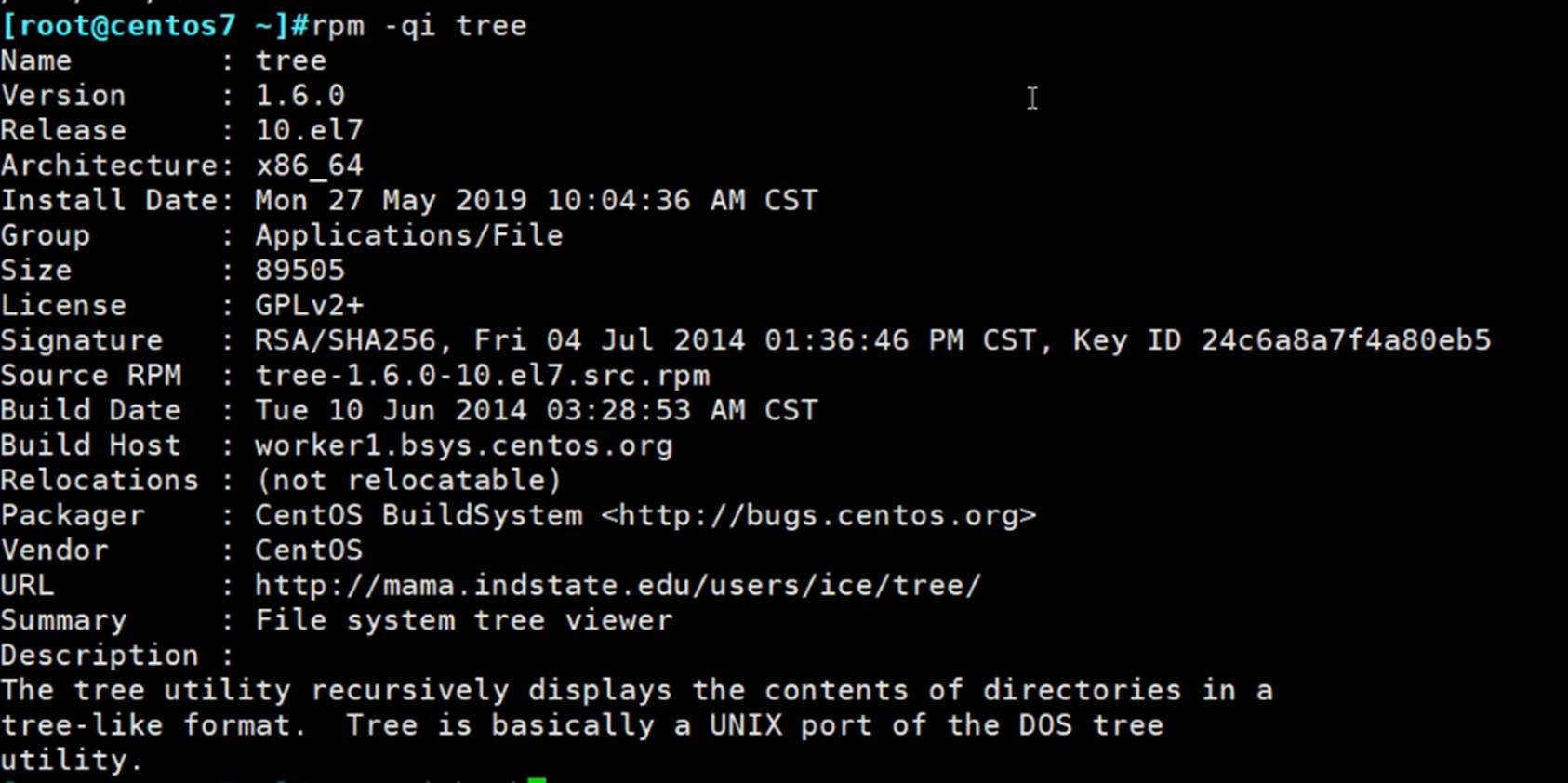This screenshot has width=1568, height=783.
Task: Click the "File system tree viewer" summary
Action: tap(463, 620)
